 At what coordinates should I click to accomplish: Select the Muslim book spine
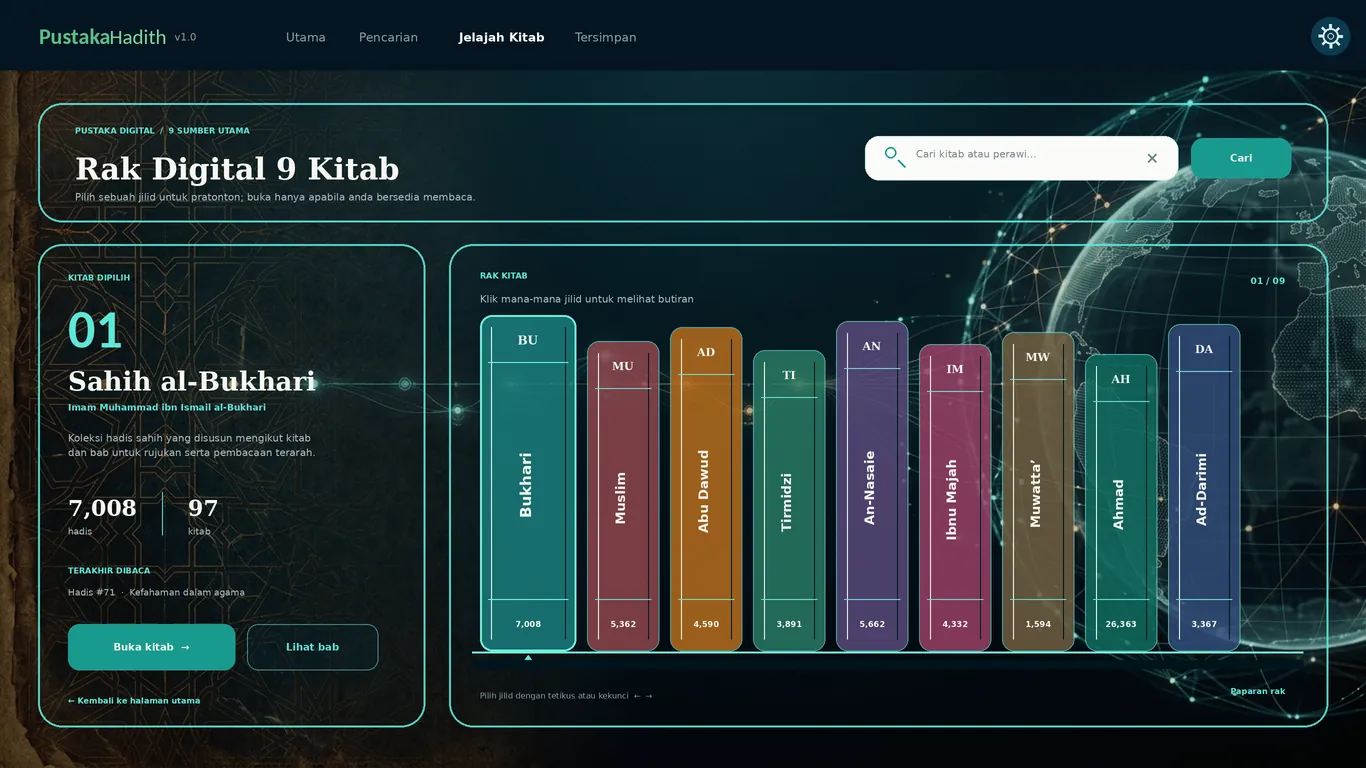pos(623,496)
